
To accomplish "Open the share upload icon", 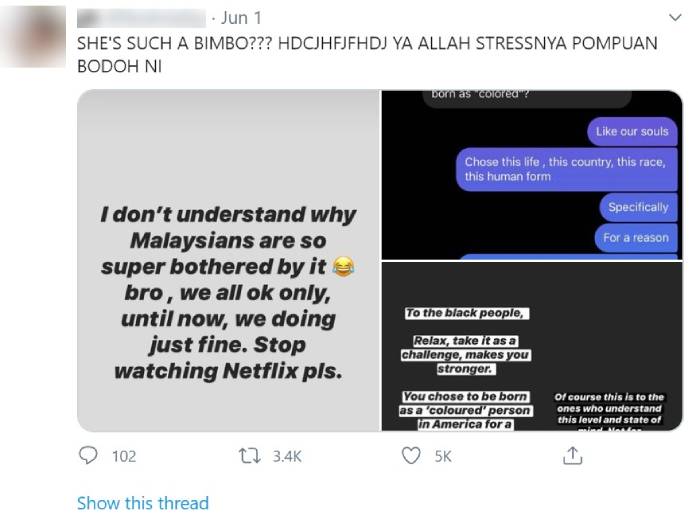I will click(573, 456).
